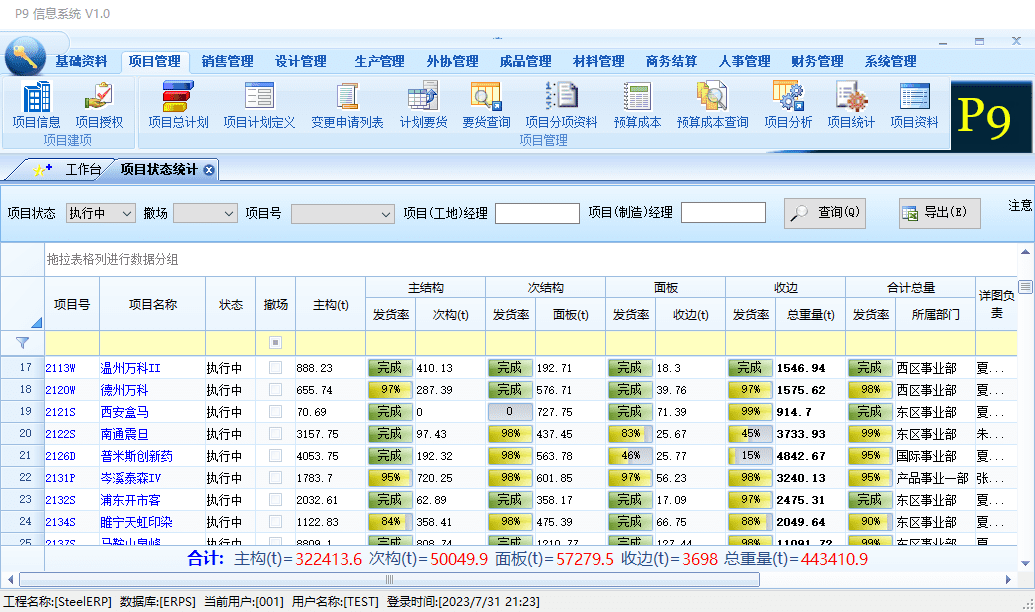
Task: Toggle 撤场 checkbox for 普米斯创新药
Action: point(275,456)
